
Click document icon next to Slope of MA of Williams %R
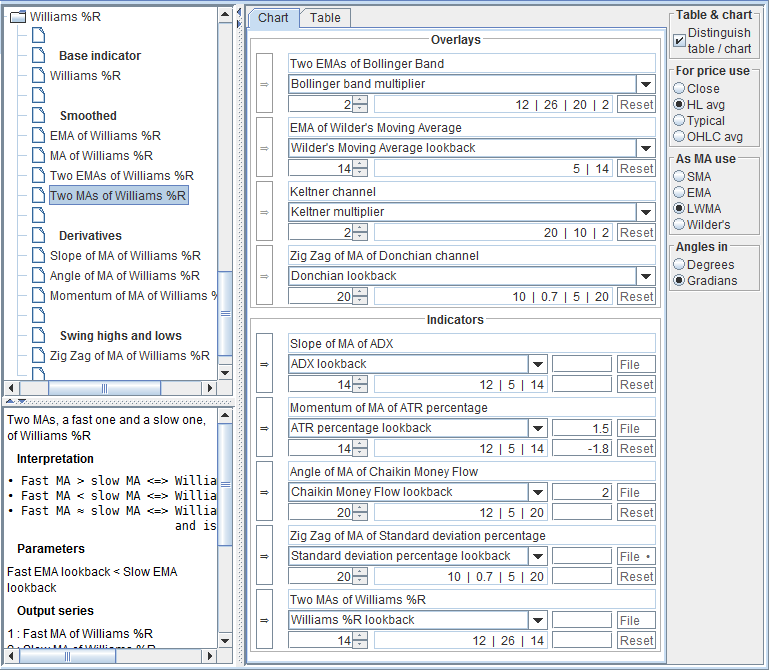coord(38,256)
